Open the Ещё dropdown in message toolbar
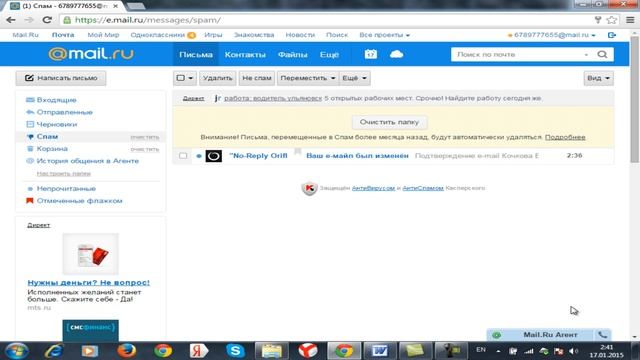The image size is (640, 360). (354, 78)
